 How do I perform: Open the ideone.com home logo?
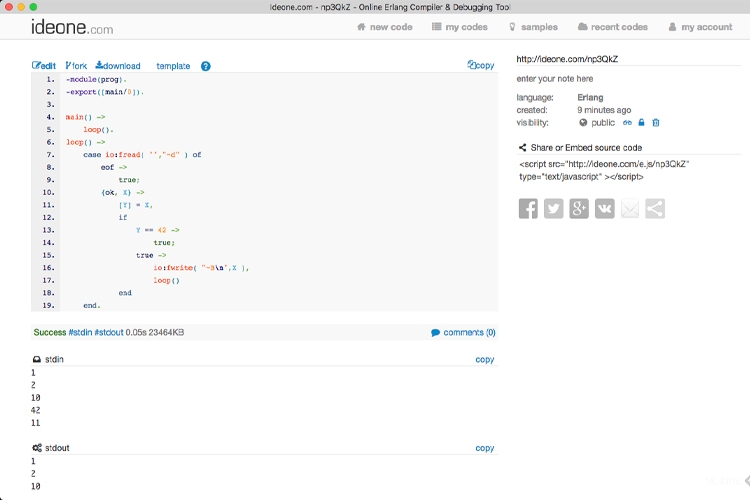click(x=72, y=27)
